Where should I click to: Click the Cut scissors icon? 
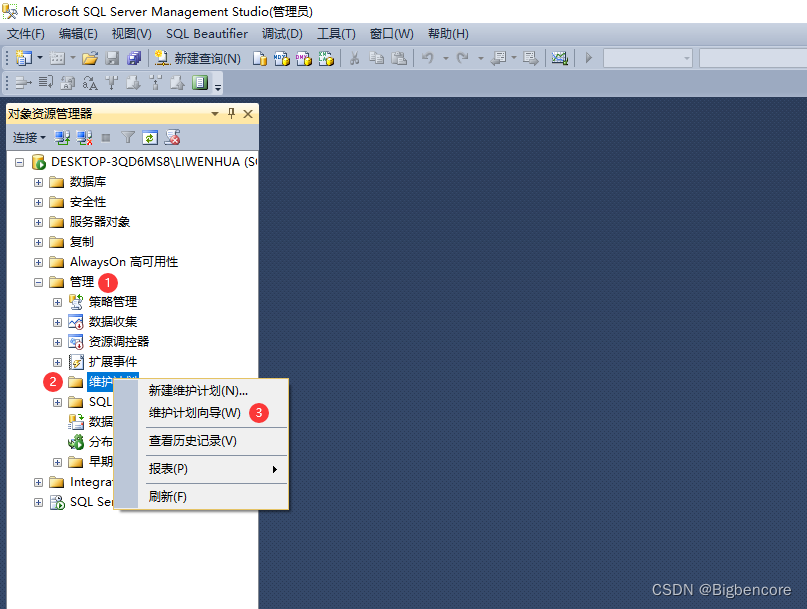354,58
